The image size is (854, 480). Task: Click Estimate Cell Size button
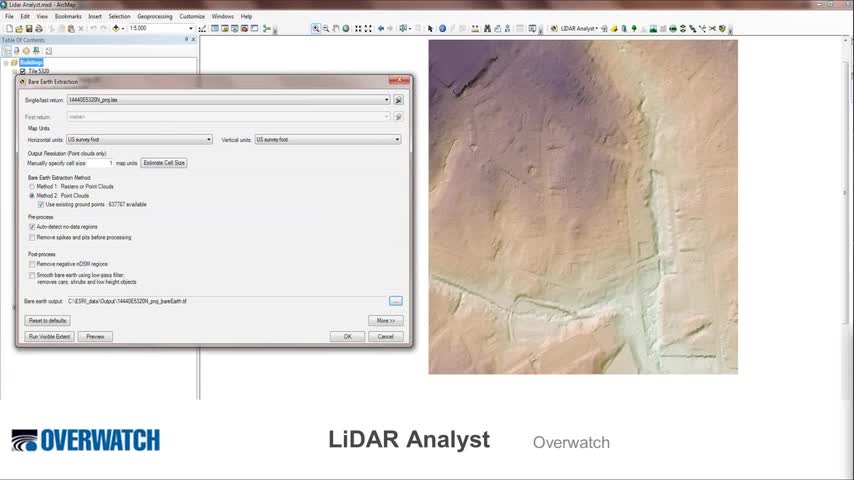point(164,163)
